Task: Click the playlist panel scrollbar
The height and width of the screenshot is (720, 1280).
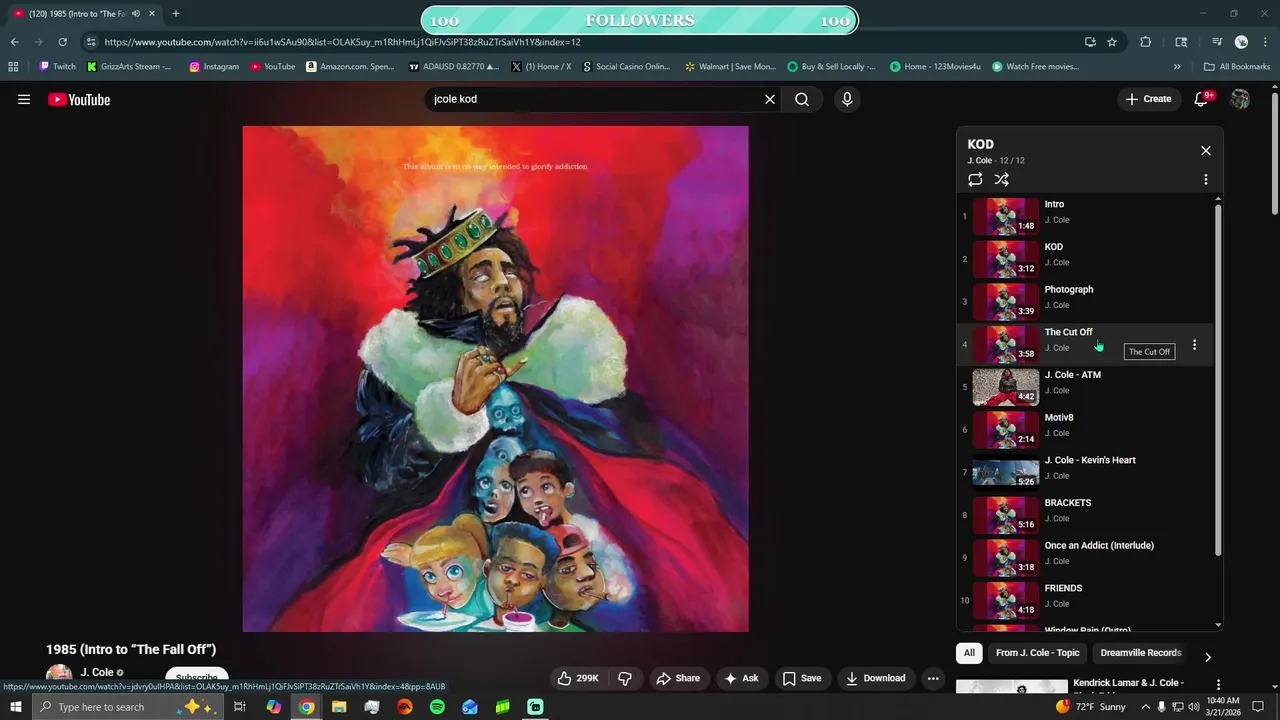Action: point(1218,380)
